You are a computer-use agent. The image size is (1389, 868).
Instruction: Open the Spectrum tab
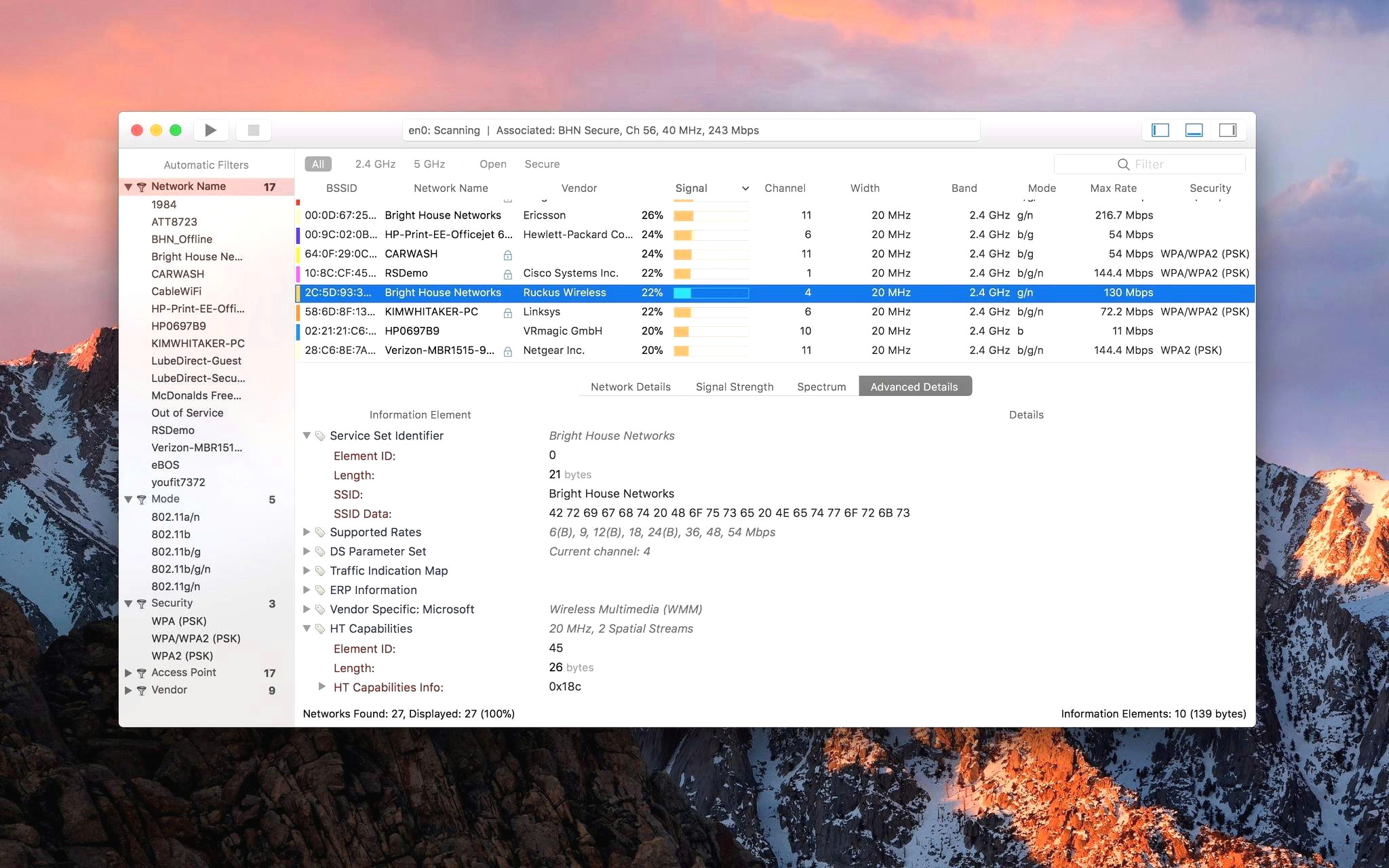click(x=820, y=386)
